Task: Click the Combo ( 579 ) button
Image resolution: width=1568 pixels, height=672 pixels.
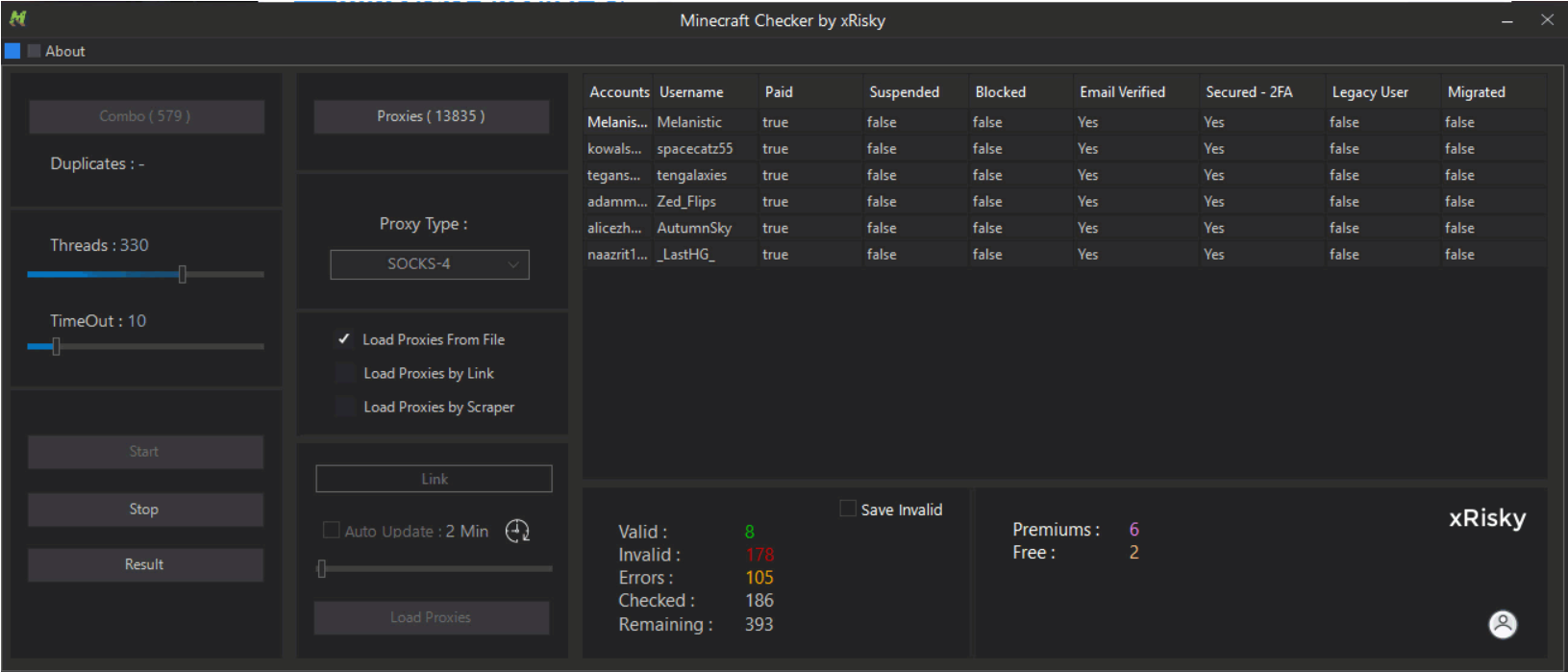Action: pyautogui.click(x=146, y=116)
